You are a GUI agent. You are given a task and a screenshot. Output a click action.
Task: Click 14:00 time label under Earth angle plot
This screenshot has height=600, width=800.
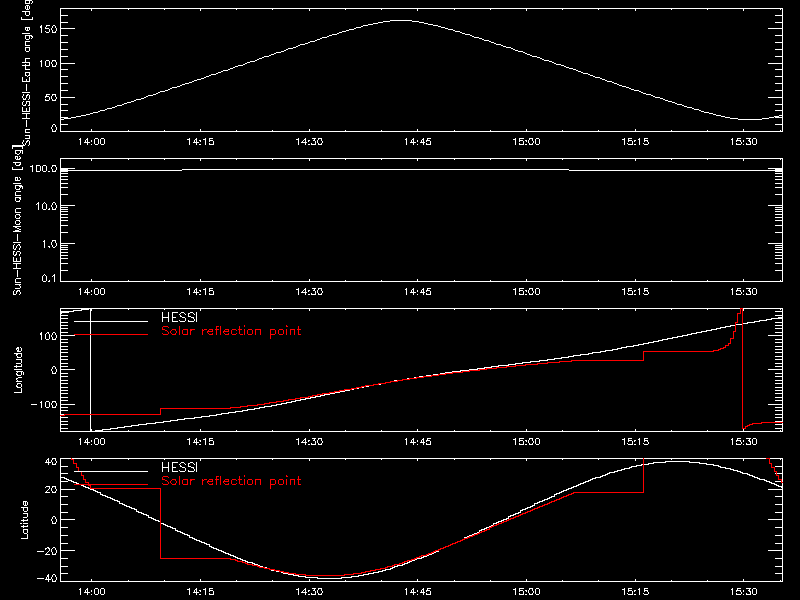tap(92, 142)
